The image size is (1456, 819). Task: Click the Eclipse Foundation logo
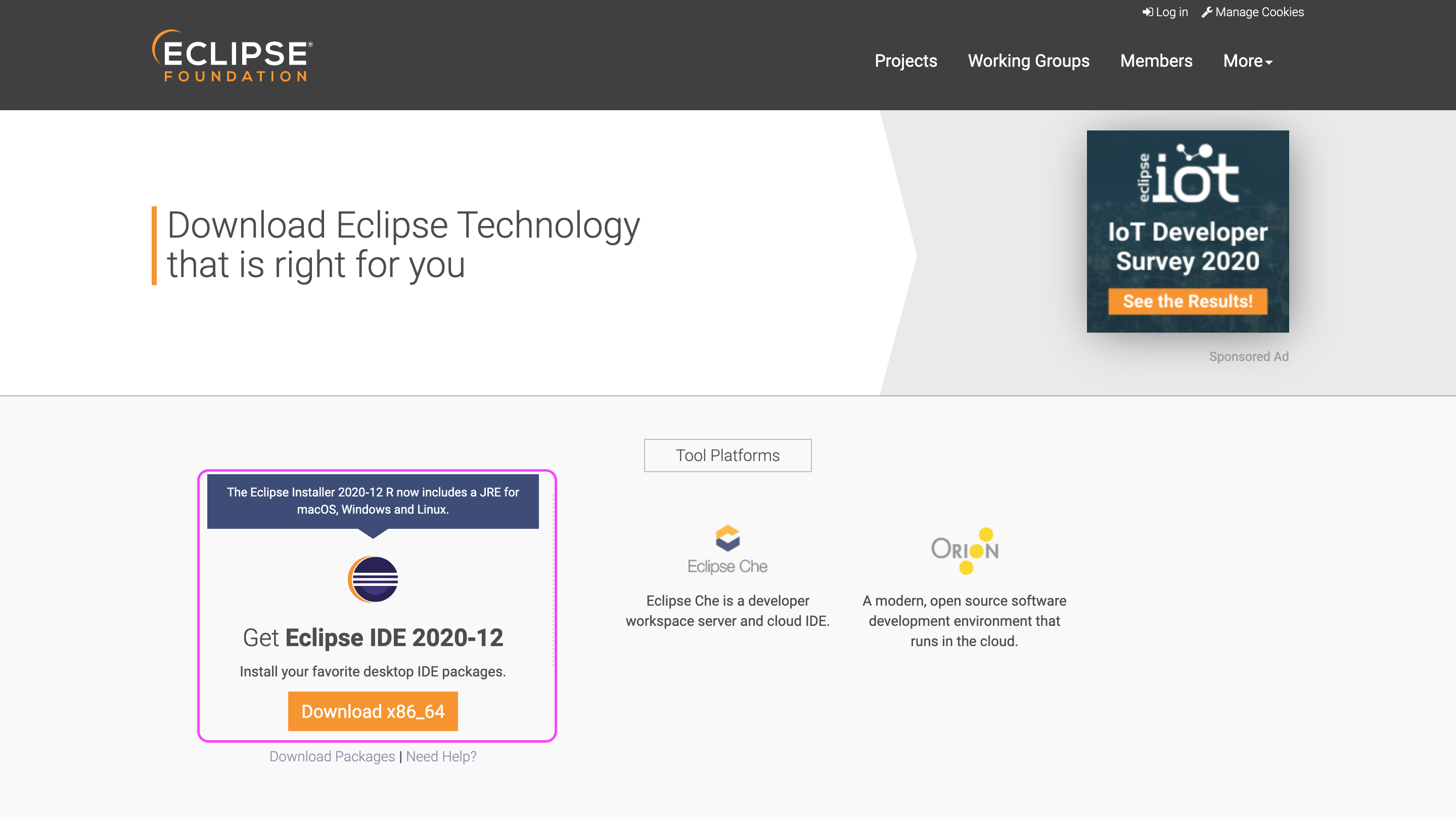(233, 56)
